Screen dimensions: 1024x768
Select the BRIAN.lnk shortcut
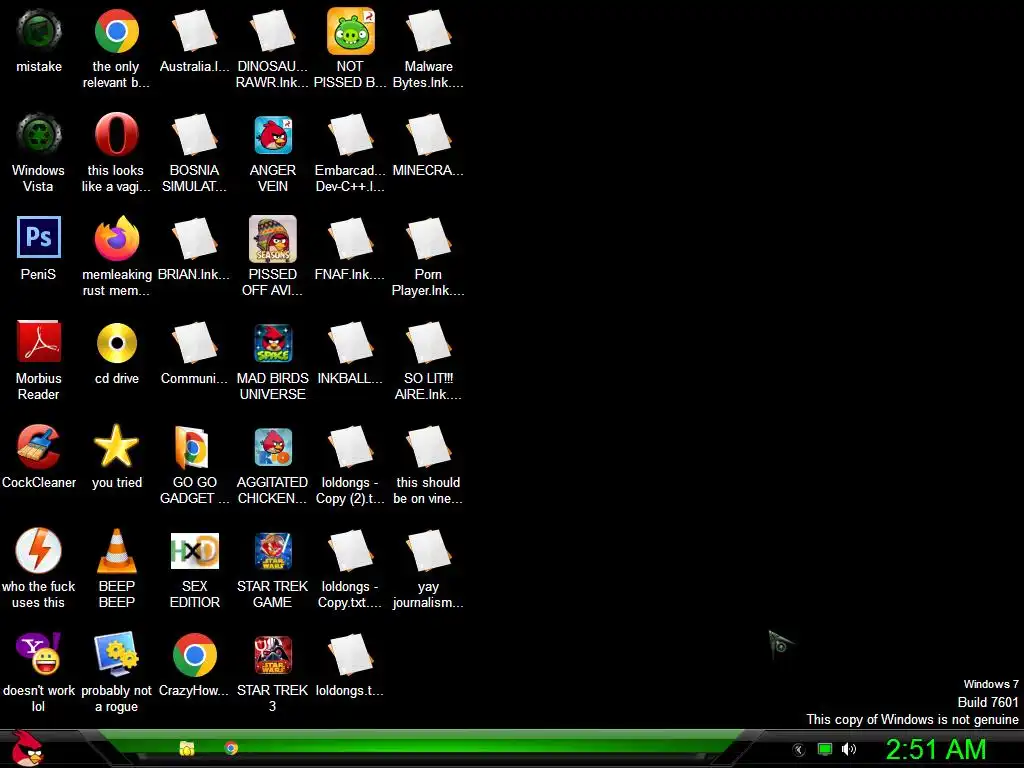(195, 239)
